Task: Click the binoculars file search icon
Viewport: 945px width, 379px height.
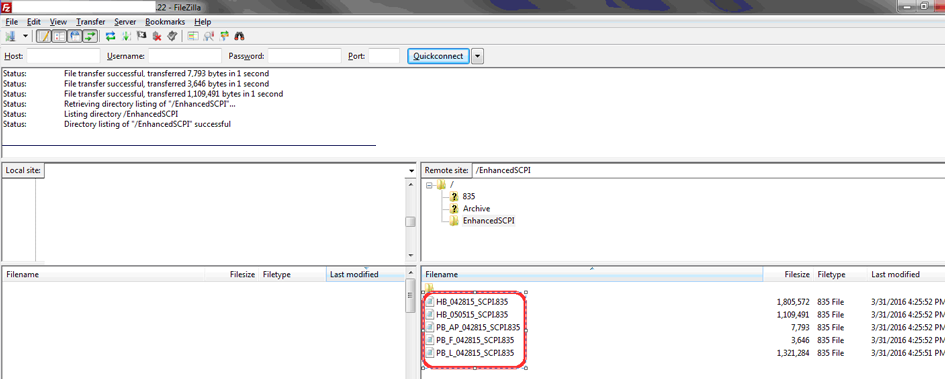Action: click(239, 36)
